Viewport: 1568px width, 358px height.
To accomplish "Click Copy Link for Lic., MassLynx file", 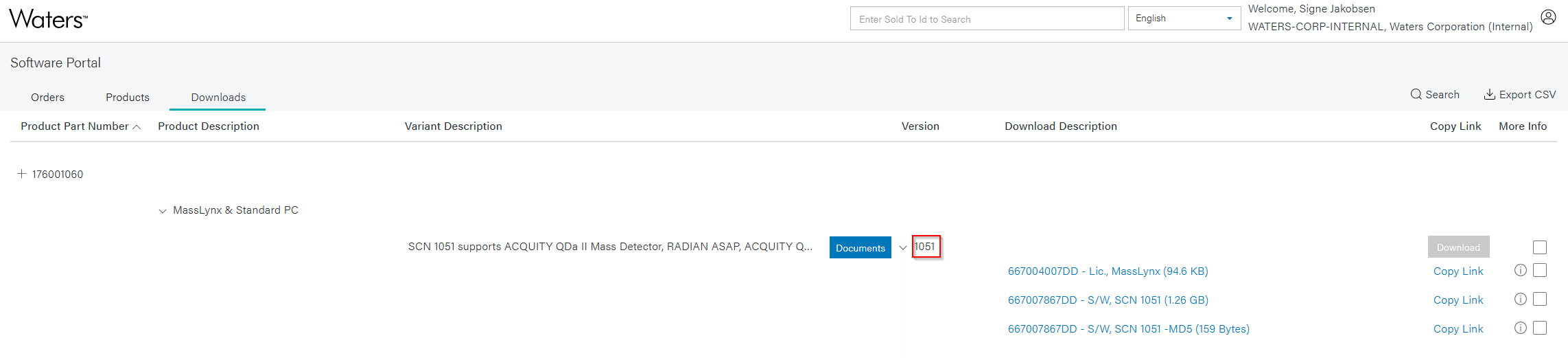I will [1458, 271].
